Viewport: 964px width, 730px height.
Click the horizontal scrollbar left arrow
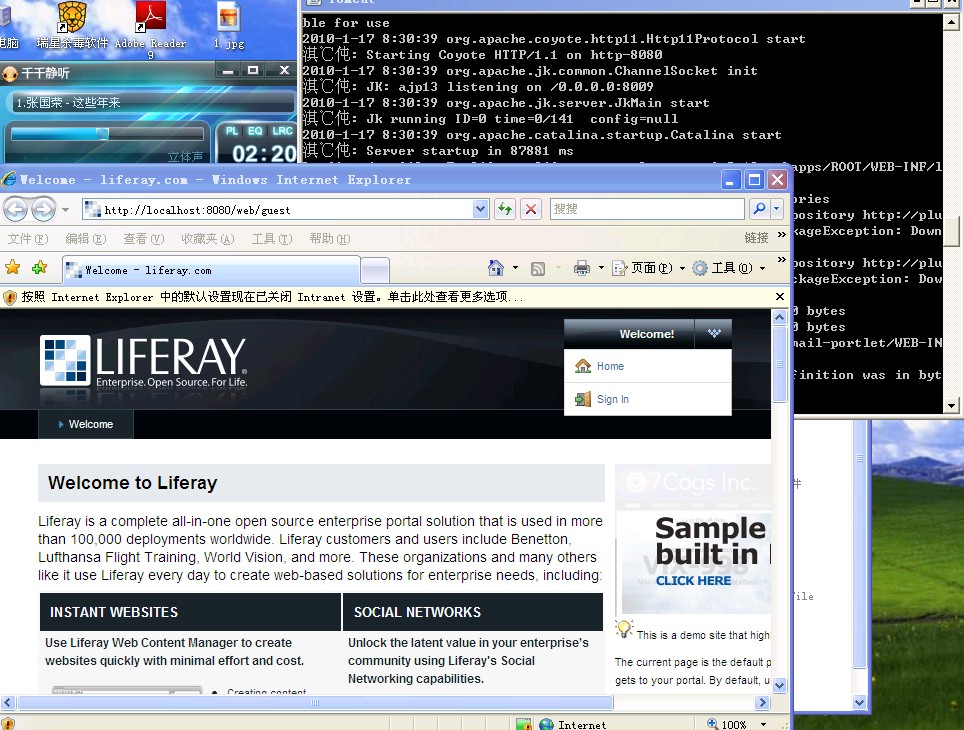8,702
